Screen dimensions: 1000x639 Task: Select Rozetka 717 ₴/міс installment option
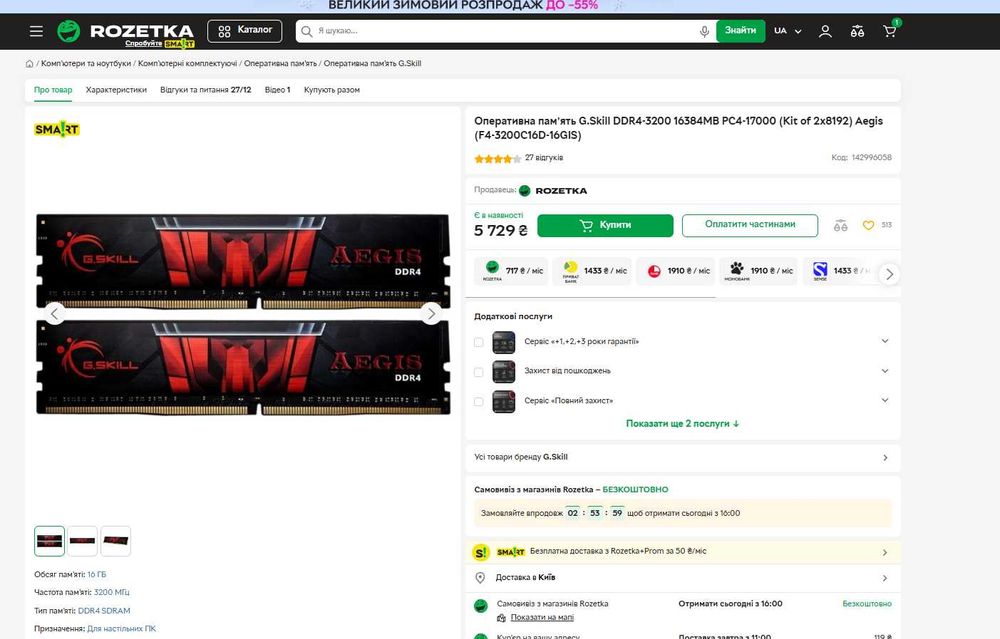(511, 271)
